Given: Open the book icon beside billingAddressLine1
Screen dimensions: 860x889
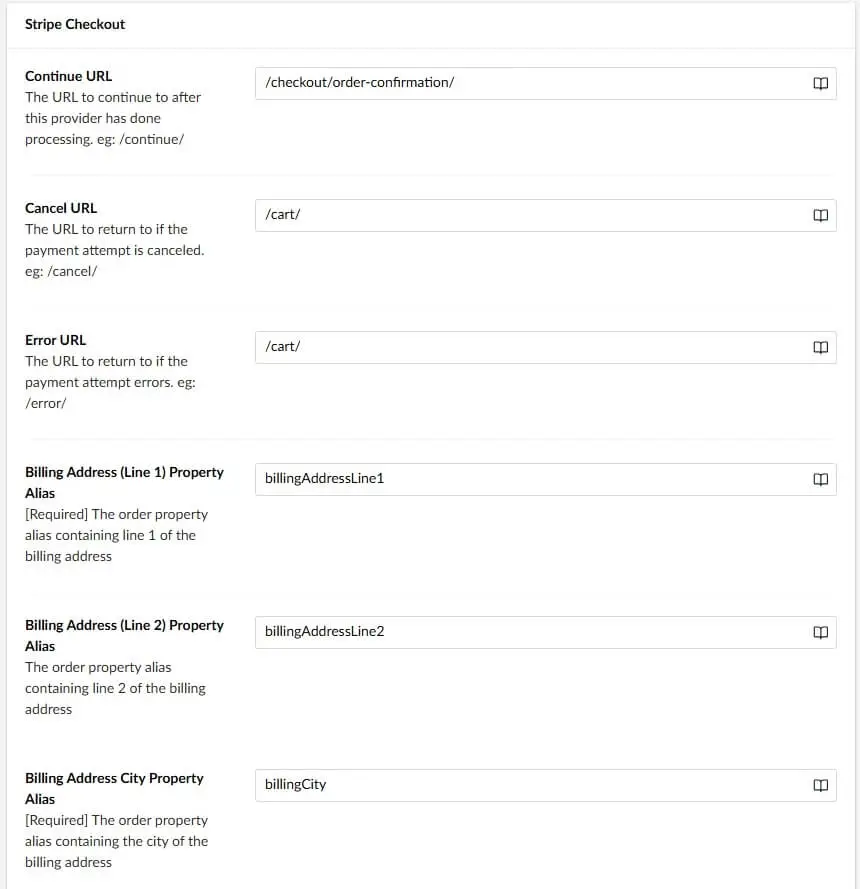Looking at the screenshot, I should point(820,480).
